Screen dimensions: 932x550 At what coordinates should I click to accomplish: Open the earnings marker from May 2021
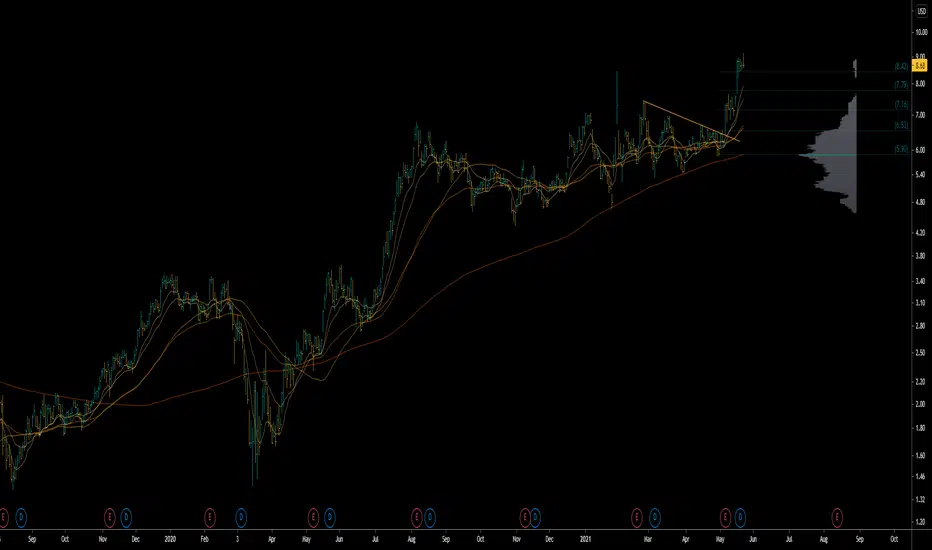coord(725,518)
